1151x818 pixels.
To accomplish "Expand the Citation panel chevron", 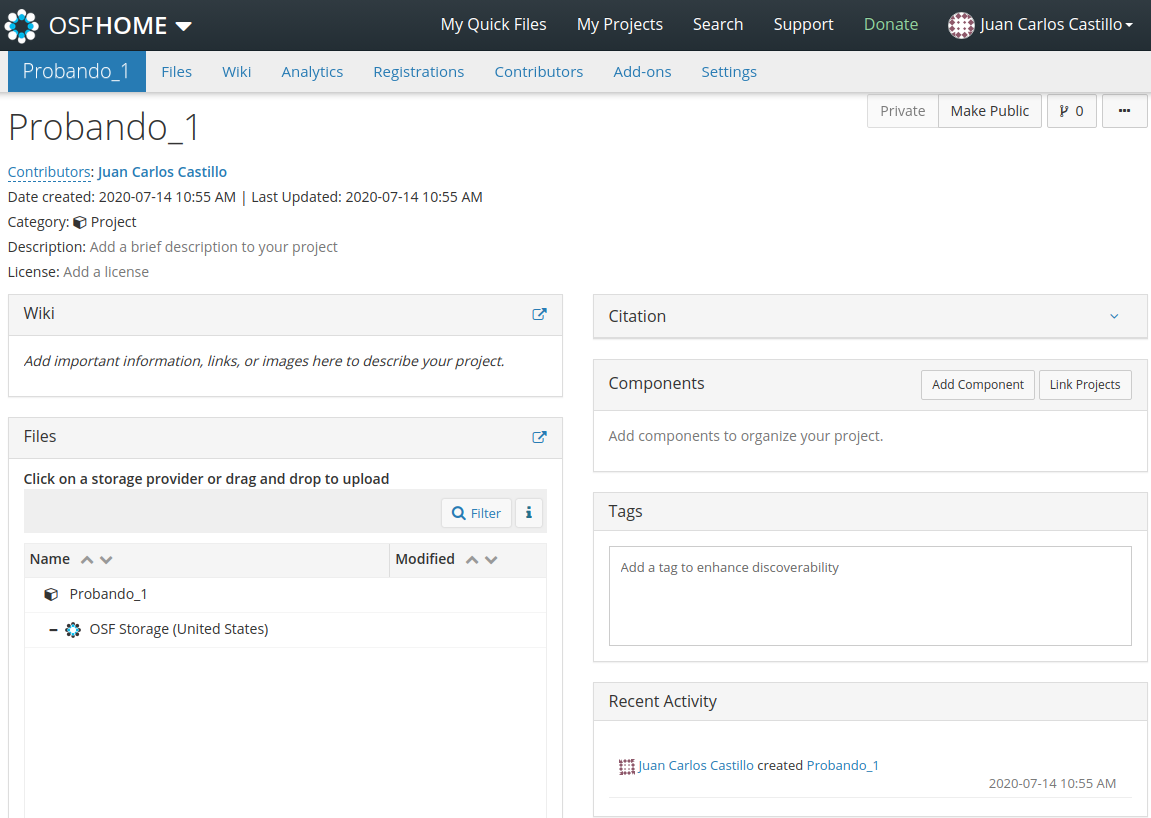I will (1114, 316).
